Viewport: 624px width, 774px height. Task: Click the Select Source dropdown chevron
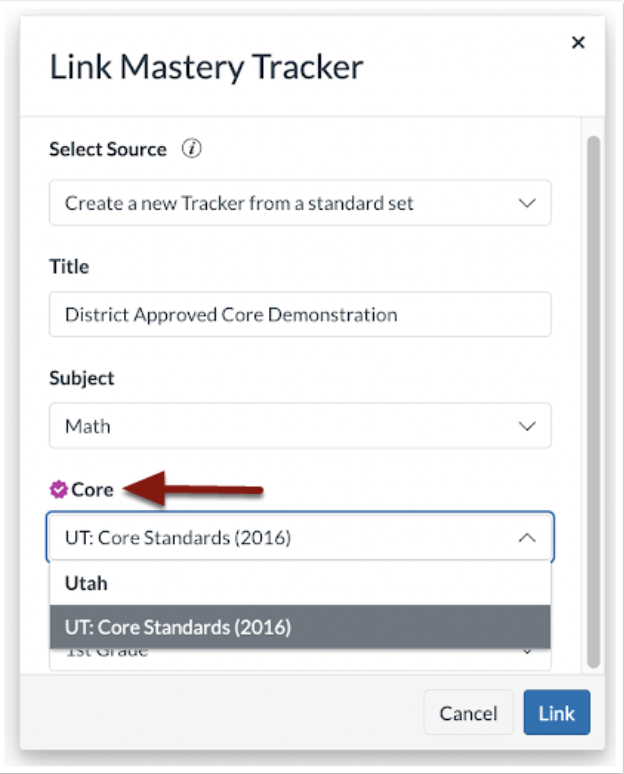[x=527, y=203]
